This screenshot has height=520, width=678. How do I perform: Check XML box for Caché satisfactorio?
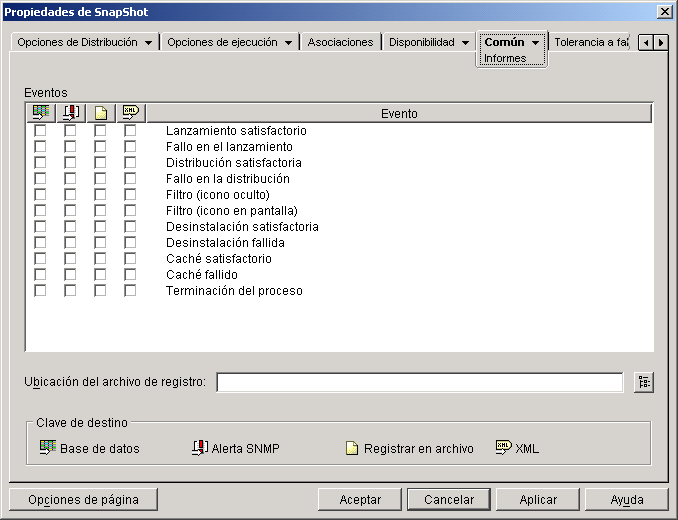[x=130, y=258]
